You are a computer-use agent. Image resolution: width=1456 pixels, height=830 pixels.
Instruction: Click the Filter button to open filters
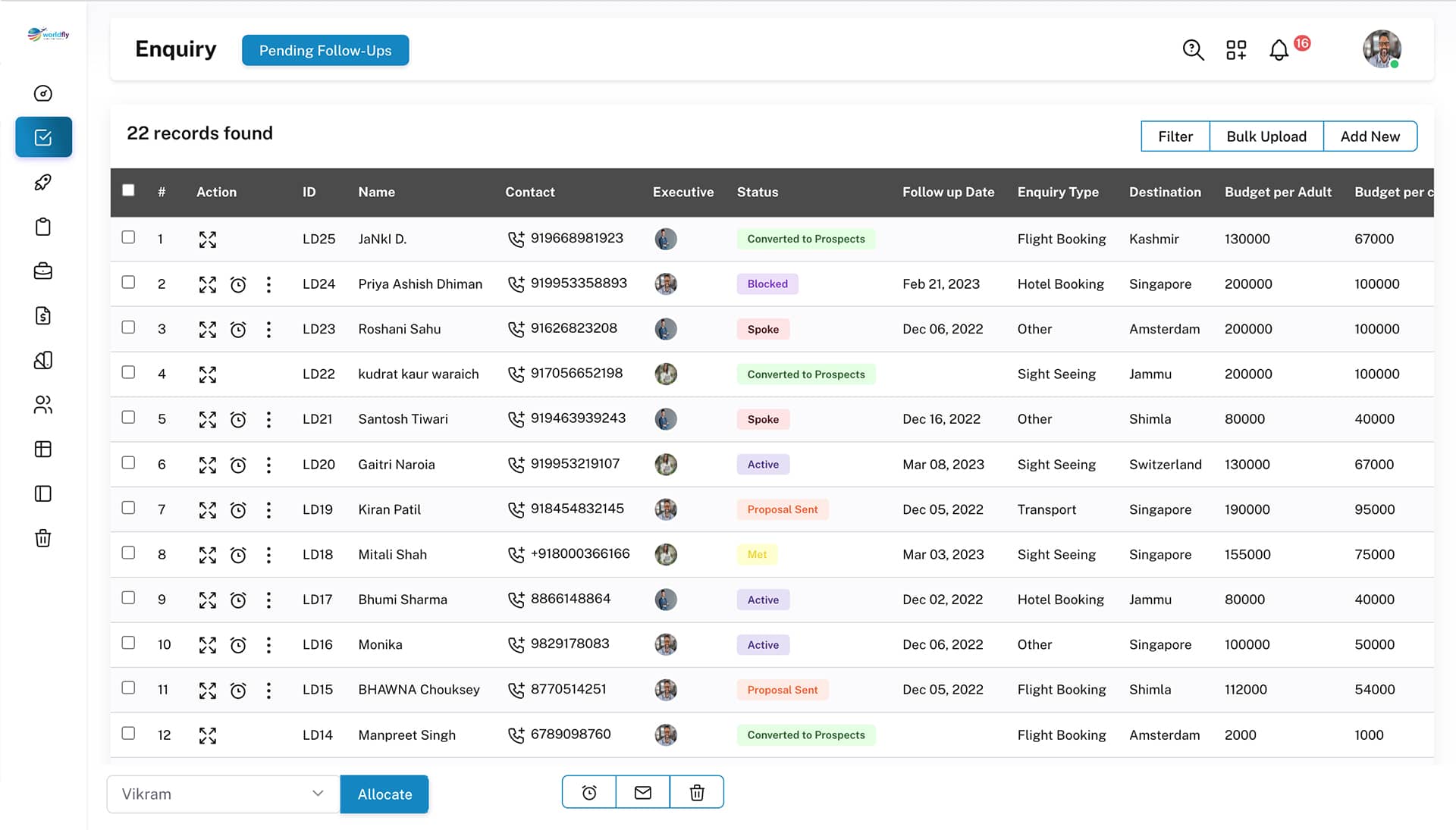coord(1175,136)
